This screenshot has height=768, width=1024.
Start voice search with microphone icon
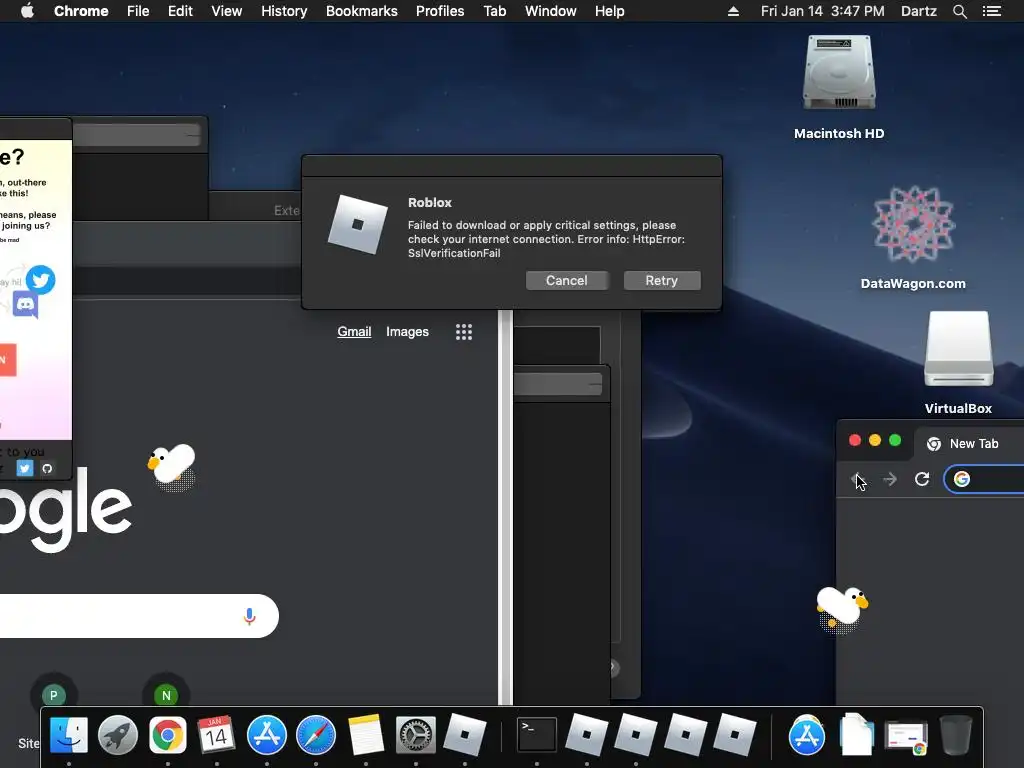[249, 616]
